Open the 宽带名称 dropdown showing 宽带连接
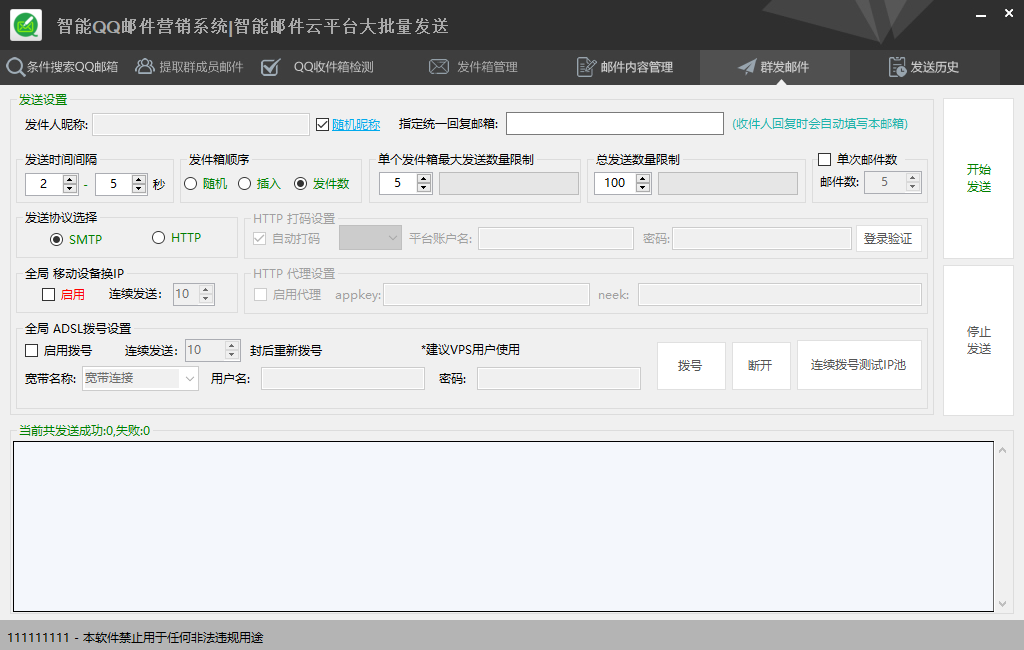The image size is (1024, 650). [x=140, y=378]
